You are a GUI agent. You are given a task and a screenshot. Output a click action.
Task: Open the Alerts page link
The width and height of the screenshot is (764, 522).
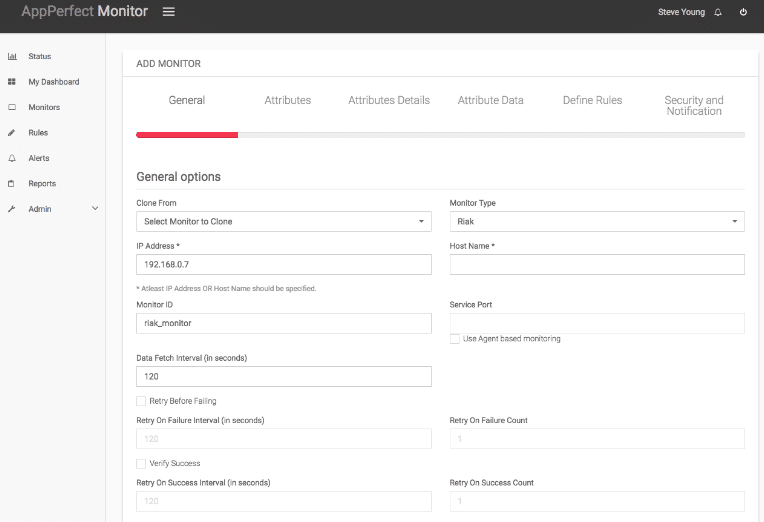[38, 158]
